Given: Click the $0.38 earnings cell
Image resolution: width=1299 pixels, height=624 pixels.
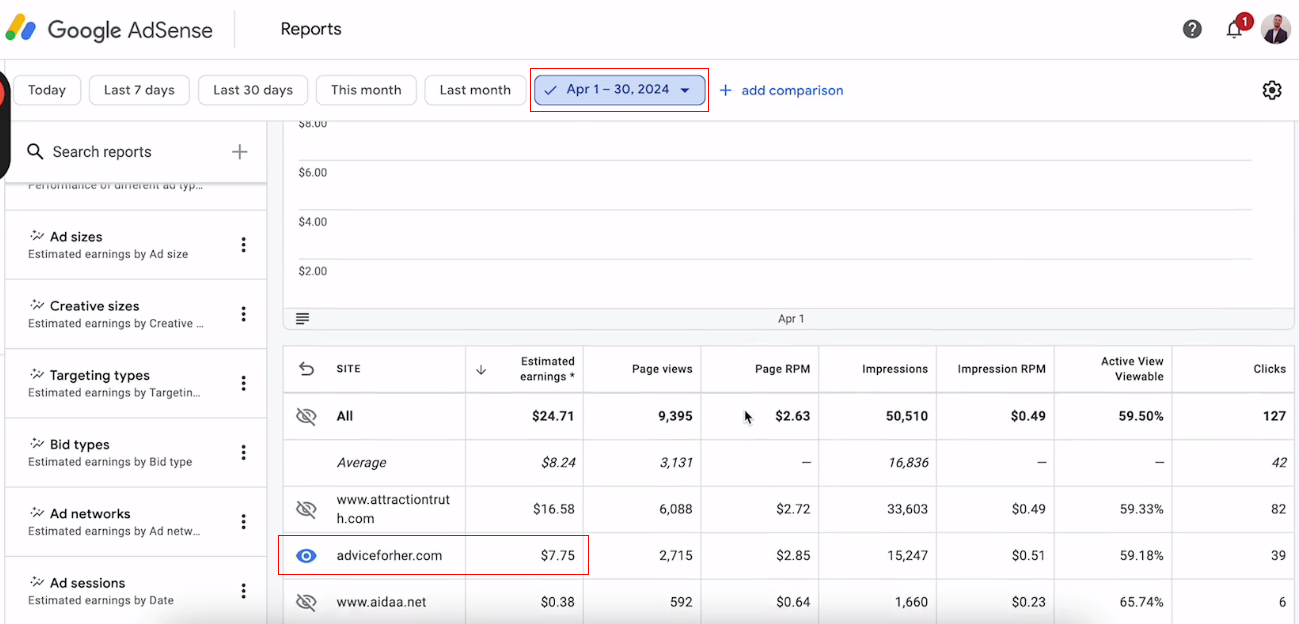Looking at the screenshot, I should point(557,602).
